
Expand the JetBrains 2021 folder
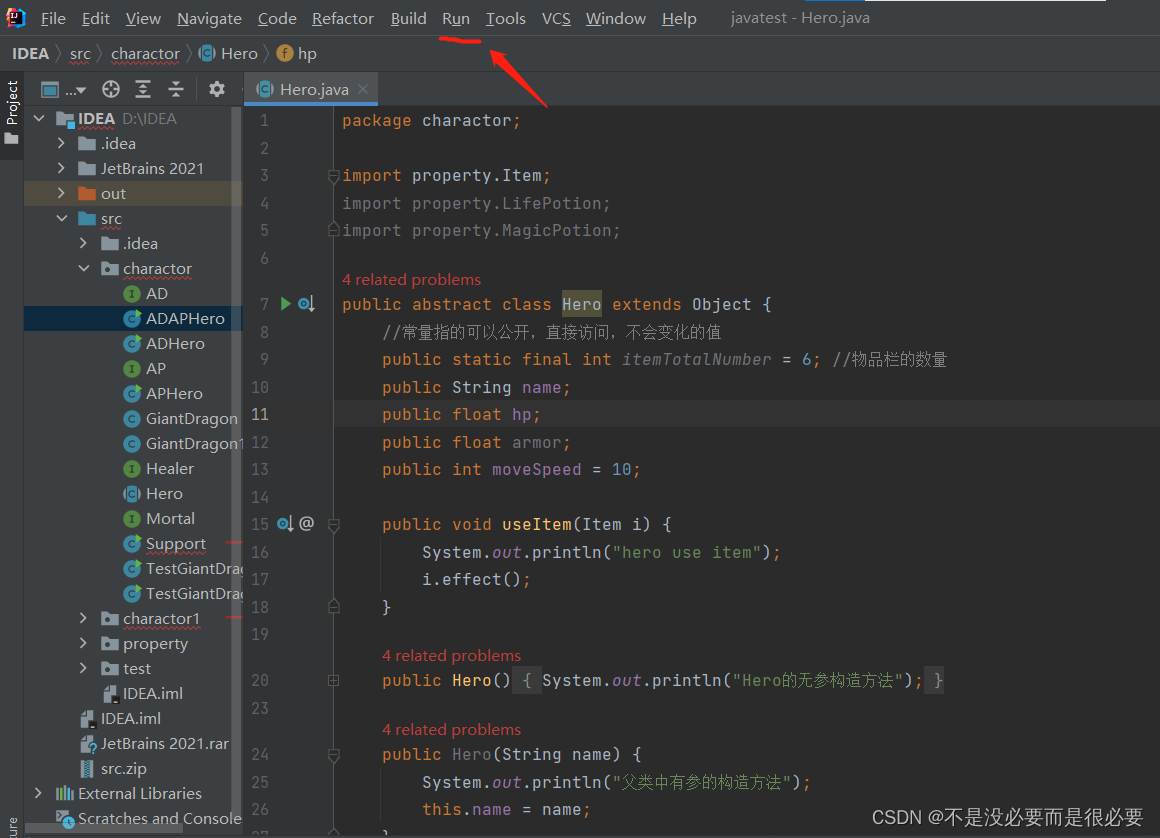click(61, 169)
